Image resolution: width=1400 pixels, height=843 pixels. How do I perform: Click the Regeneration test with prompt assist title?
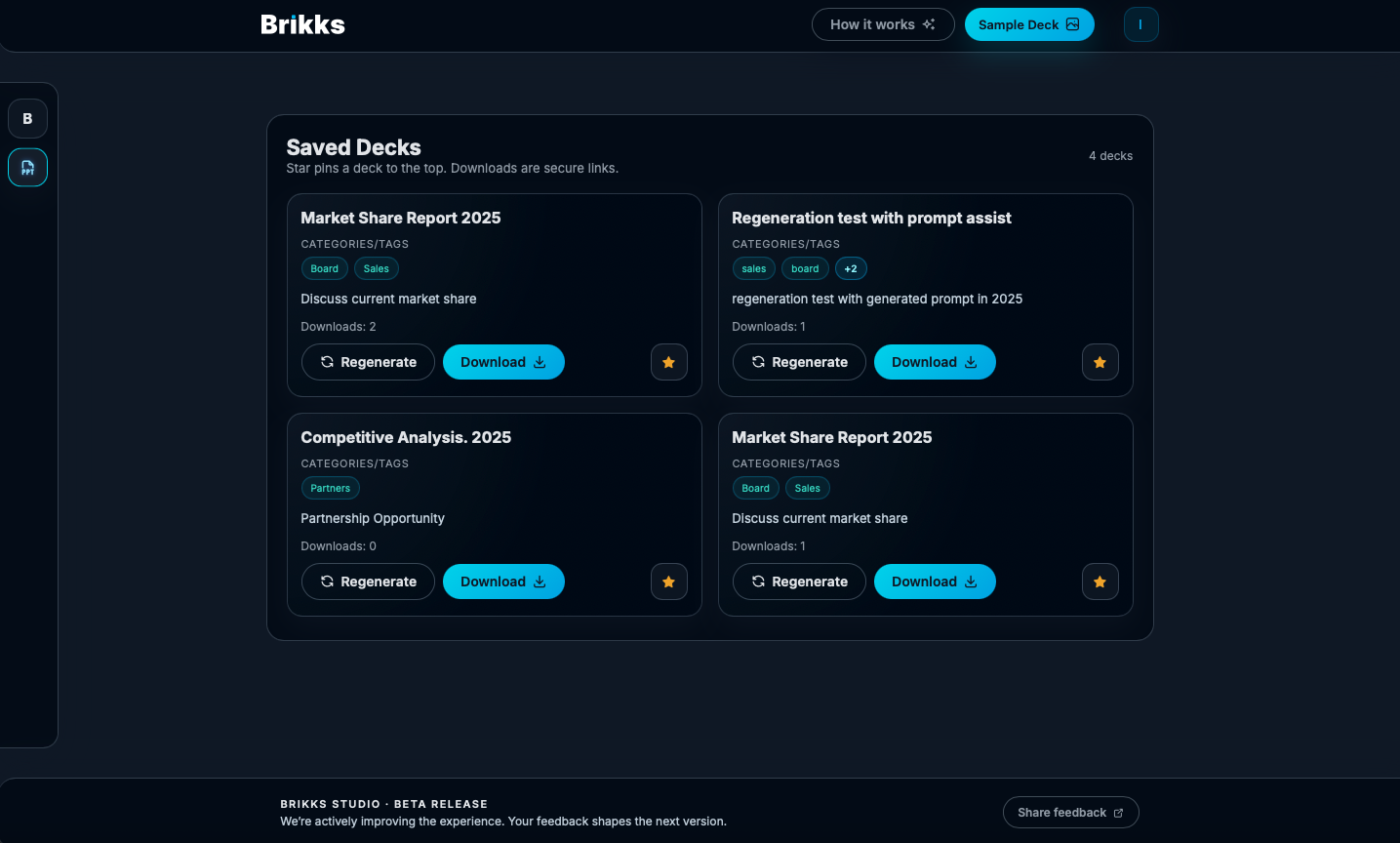point(871,218)
